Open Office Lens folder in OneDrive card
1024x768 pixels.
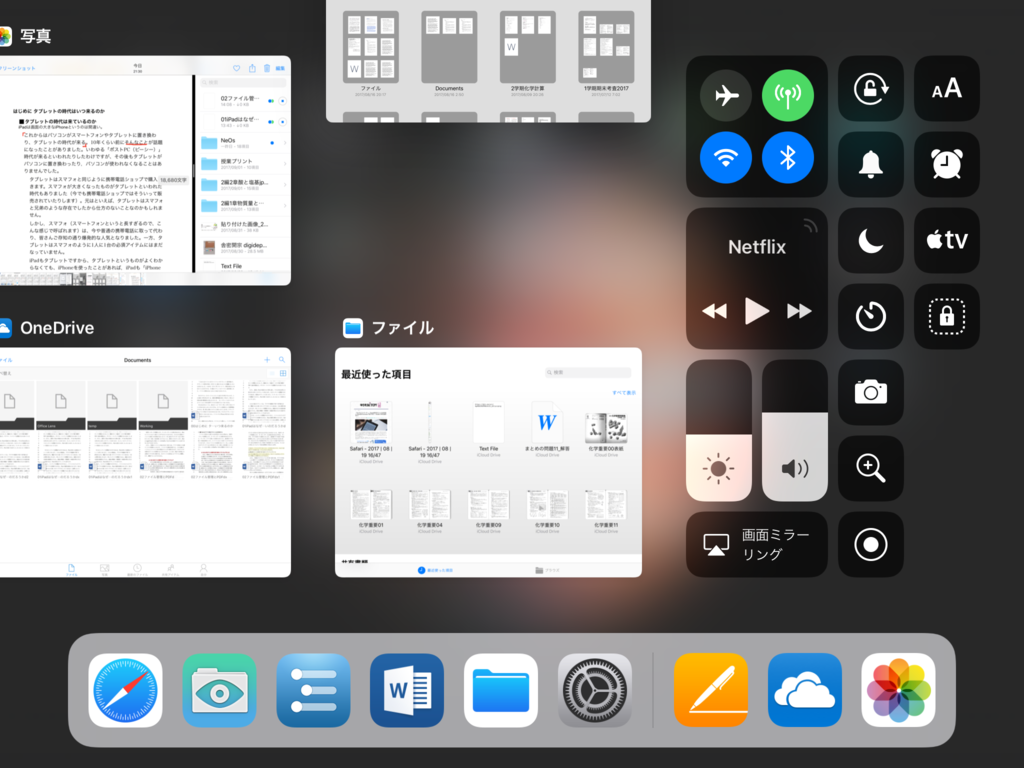point(61,406)
